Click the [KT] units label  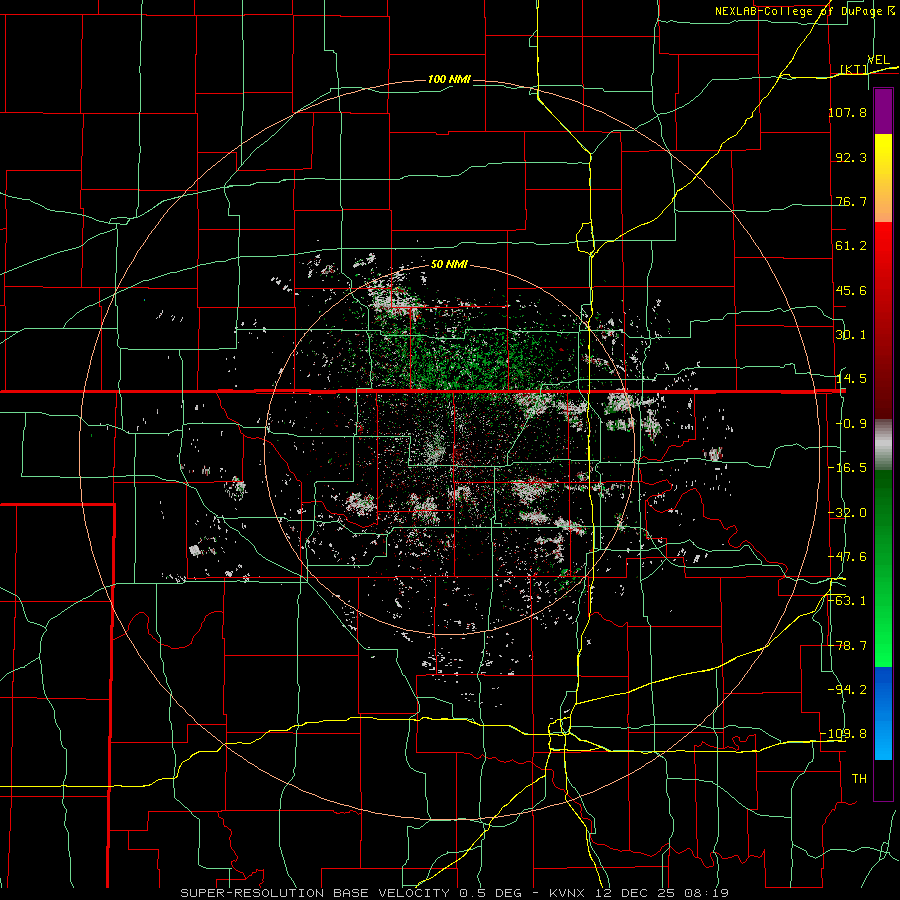(x=854, y=69)
